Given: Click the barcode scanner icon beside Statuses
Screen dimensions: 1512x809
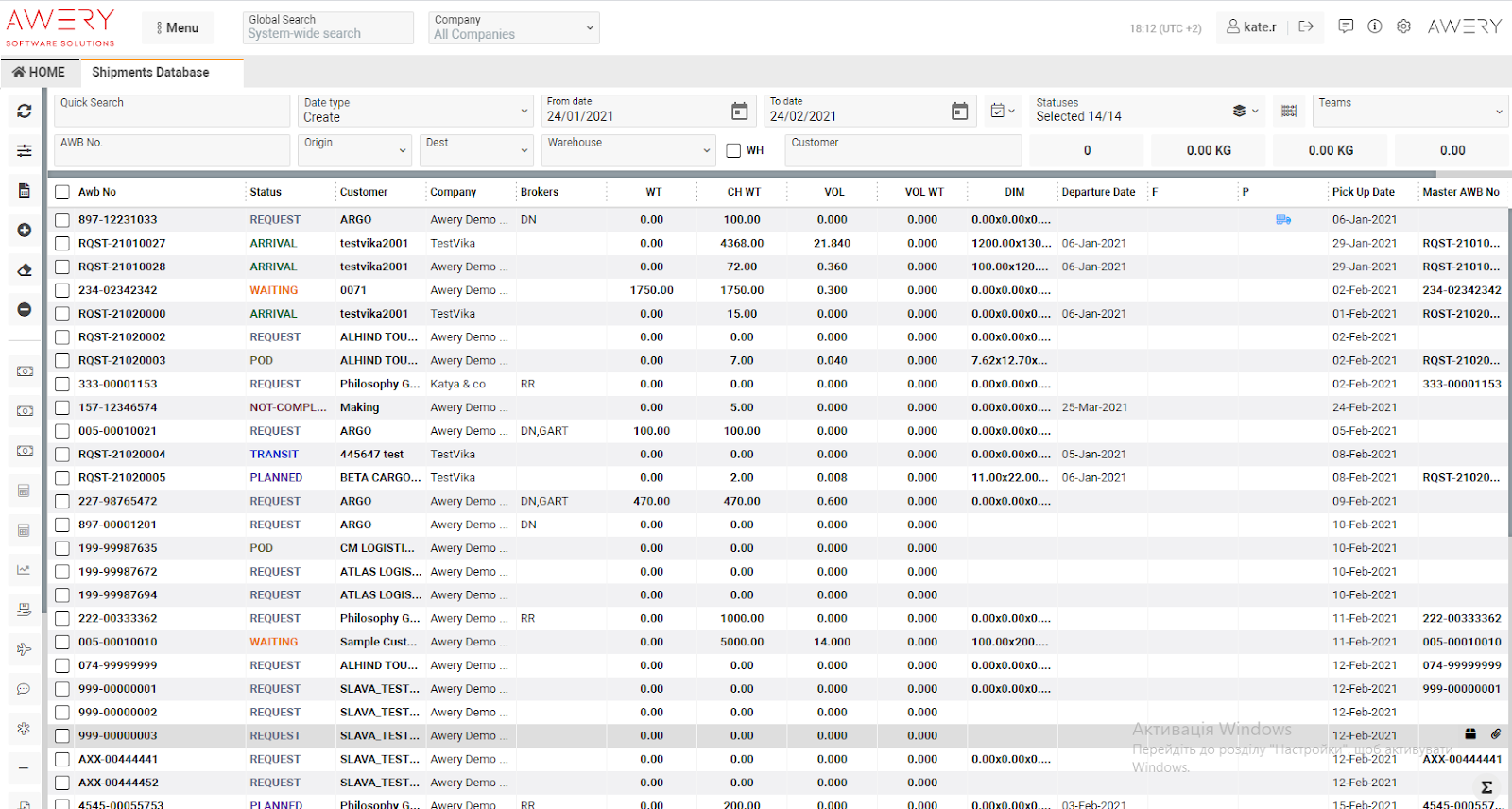Looking at the screenshot, I should (1289, 111).
